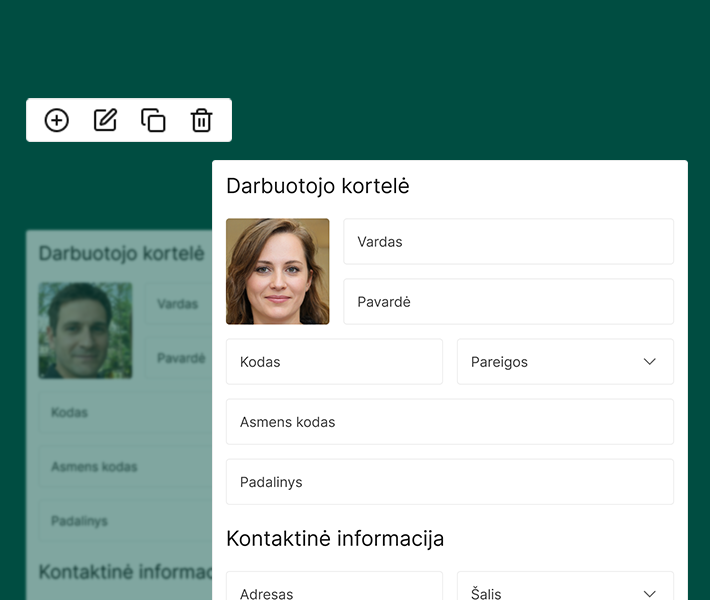Click the trash delete icon in toolbar
The height and width of the screenshot is (600, 710).
201,120
